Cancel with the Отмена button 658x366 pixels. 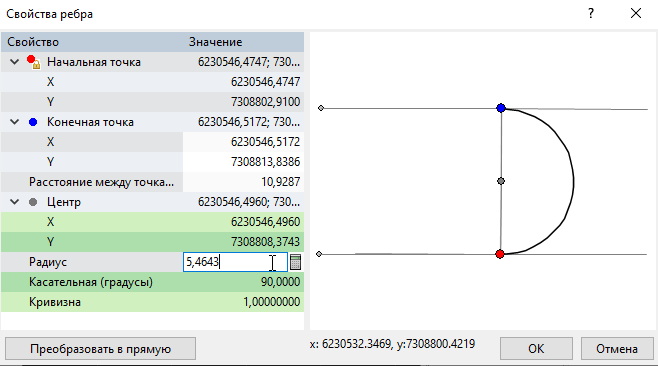point(617,349)
